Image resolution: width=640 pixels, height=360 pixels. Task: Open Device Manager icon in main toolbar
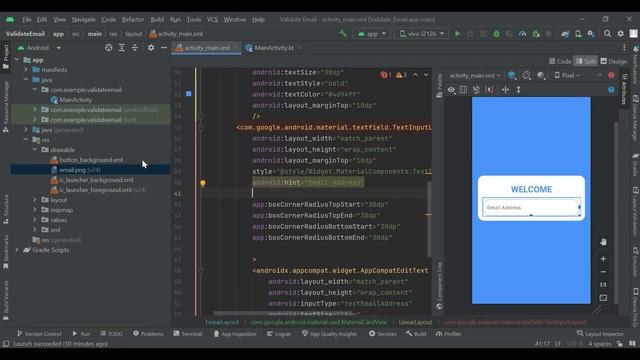point(578,34)
